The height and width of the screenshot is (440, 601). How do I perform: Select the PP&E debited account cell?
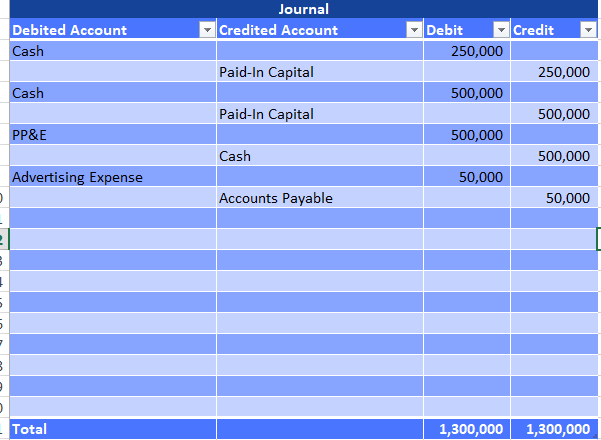[x=113, y=135]
